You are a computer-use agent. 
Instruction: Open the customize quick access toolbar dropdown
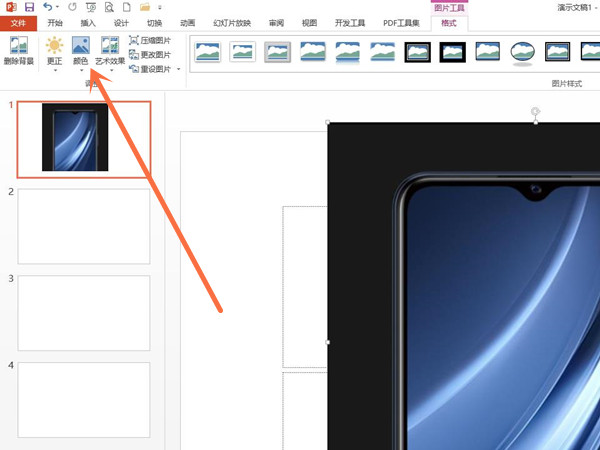[x=160, y=8]
